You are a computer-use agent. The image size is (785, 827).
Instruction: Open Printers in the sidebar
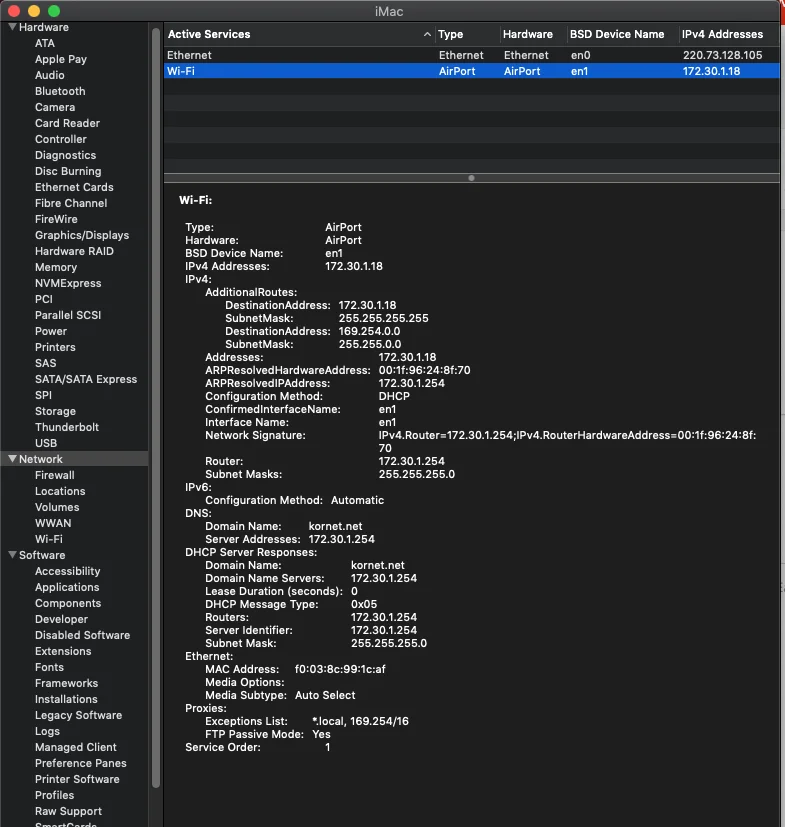tap(55, 347)
